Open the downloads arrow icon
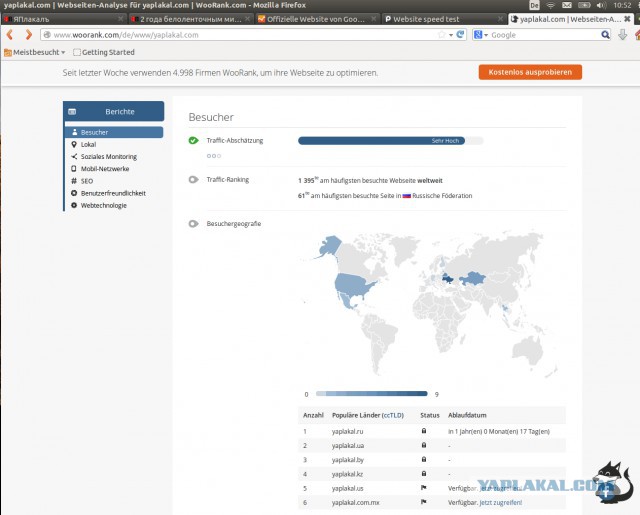Screen dimensions: 640x515 tap(622, 35)
